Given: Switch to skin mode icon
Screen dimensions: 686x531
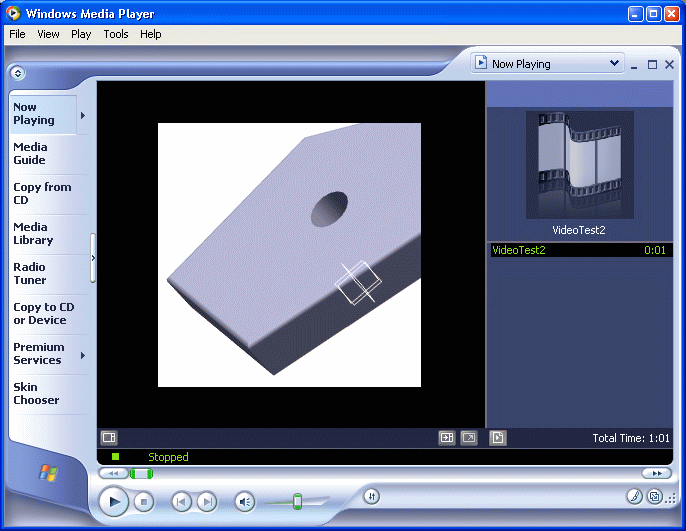Looking at the screenshot, I should (654, 496).
